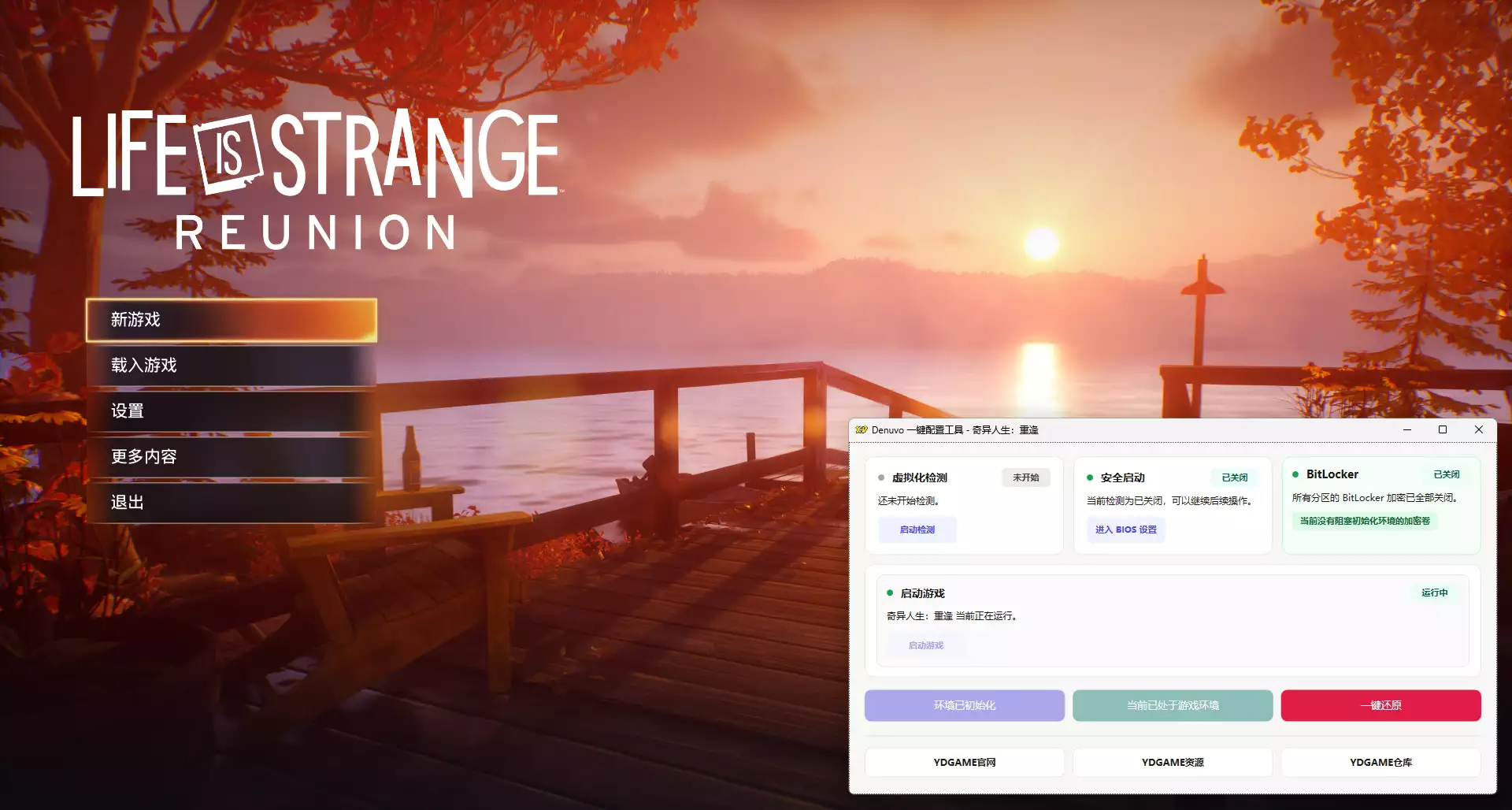Start a new game with 新游戏

tap(231, 320)
